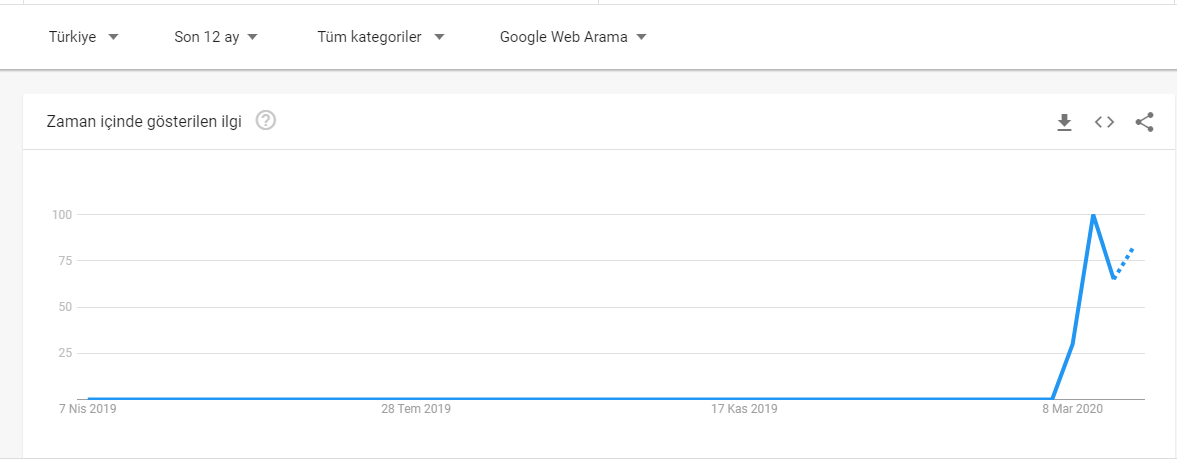Select the peak point at 100
This screenshot has height=465, width=1177.
pos(1093,215)
